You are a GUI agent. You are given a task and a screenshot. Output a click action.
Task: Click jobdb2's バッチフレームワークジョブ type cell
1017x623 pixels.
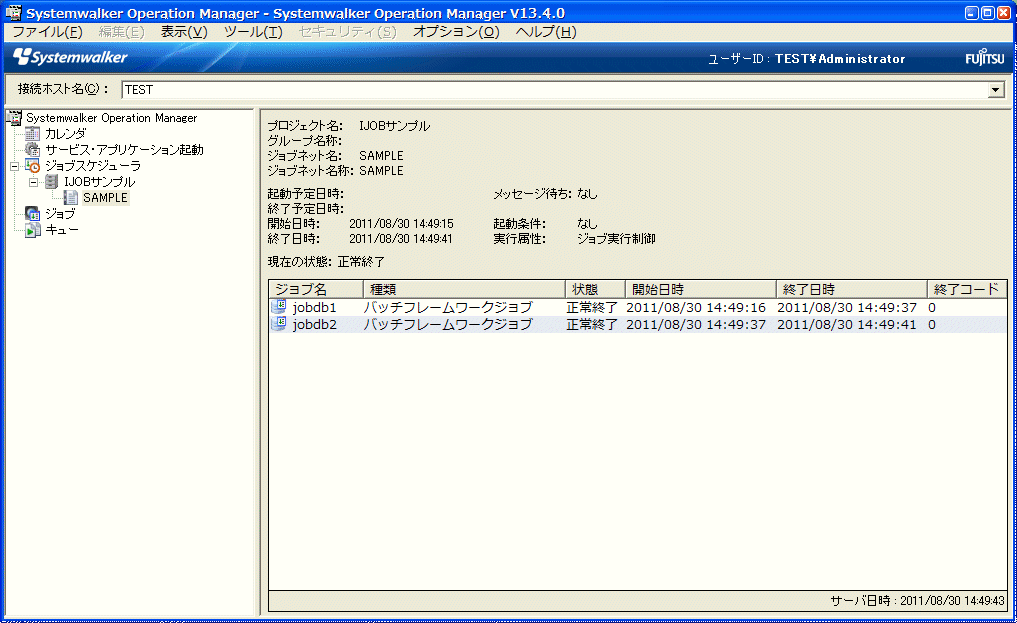point(448,325)
